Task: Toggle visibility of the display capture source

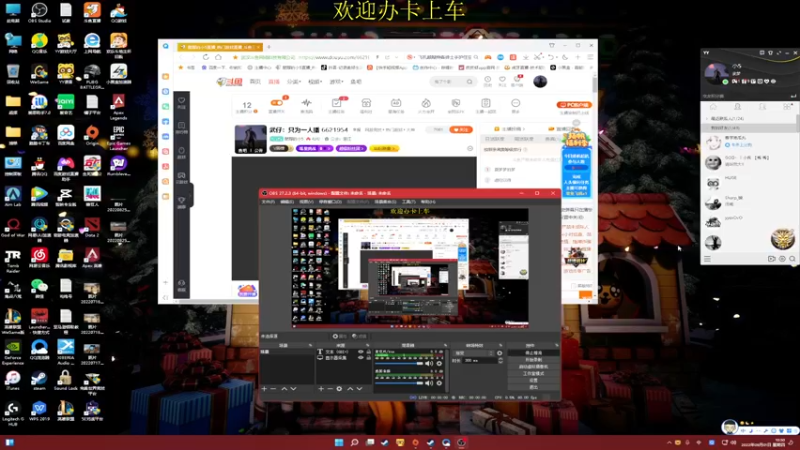Action: [x=361, y=358]
